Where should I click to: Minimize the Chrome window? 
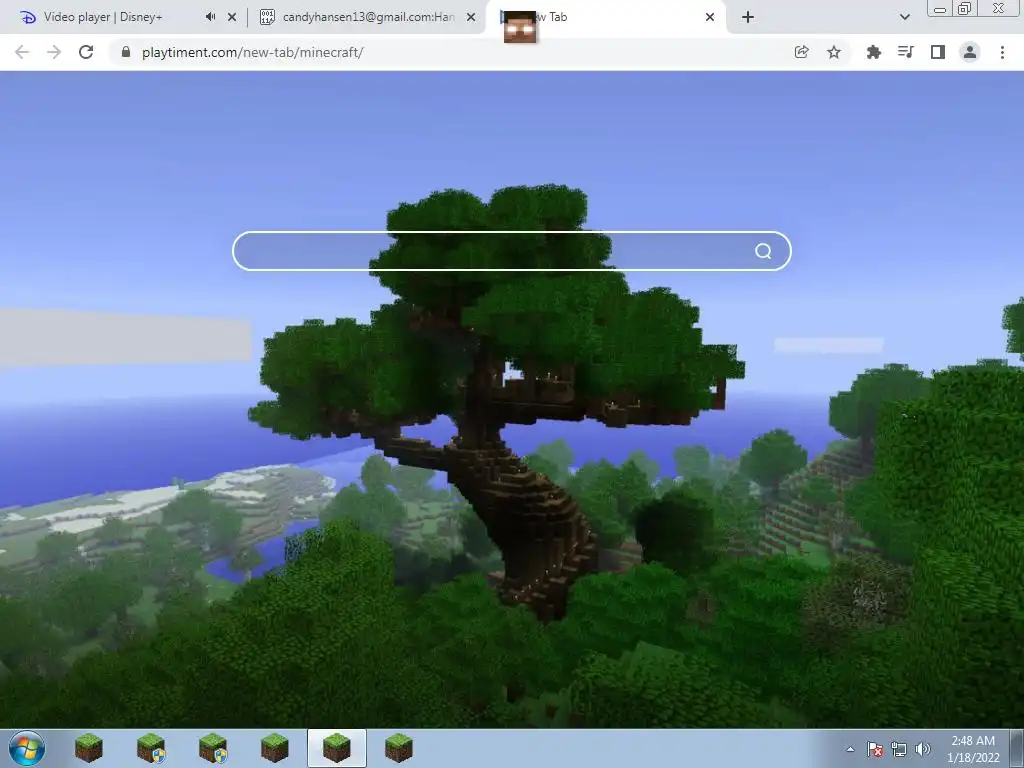940,8
